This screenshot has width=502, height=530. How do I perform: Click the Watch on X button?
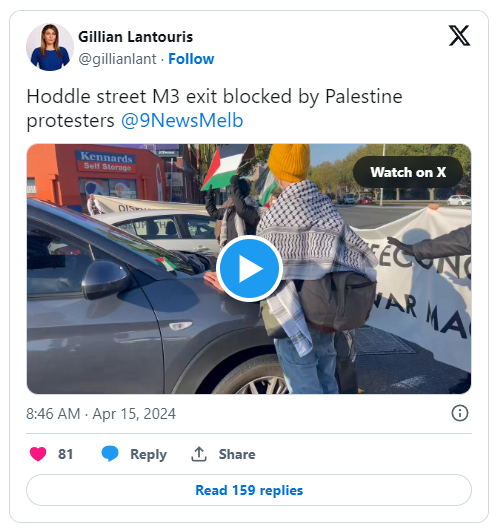pos(408,172)
